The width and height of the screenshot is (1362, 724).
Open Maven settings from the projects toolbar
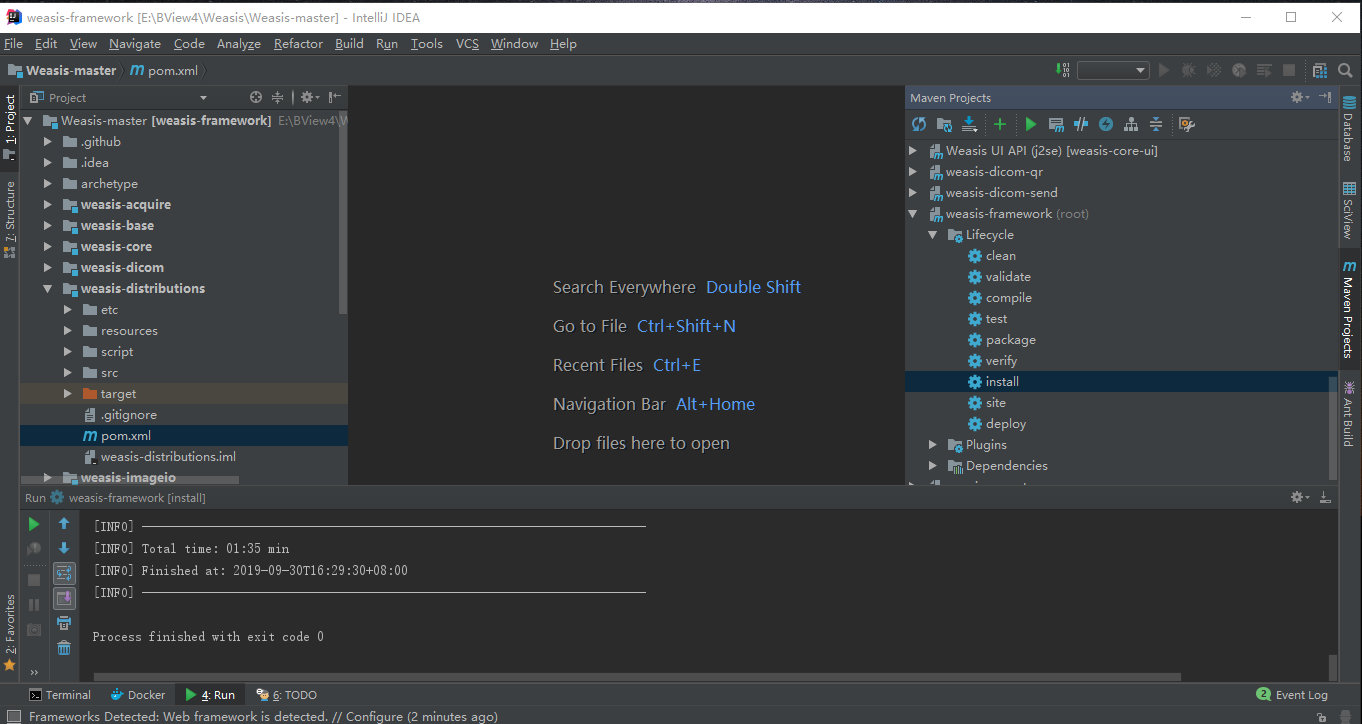pyautogui.click(x=1187, y=123)
